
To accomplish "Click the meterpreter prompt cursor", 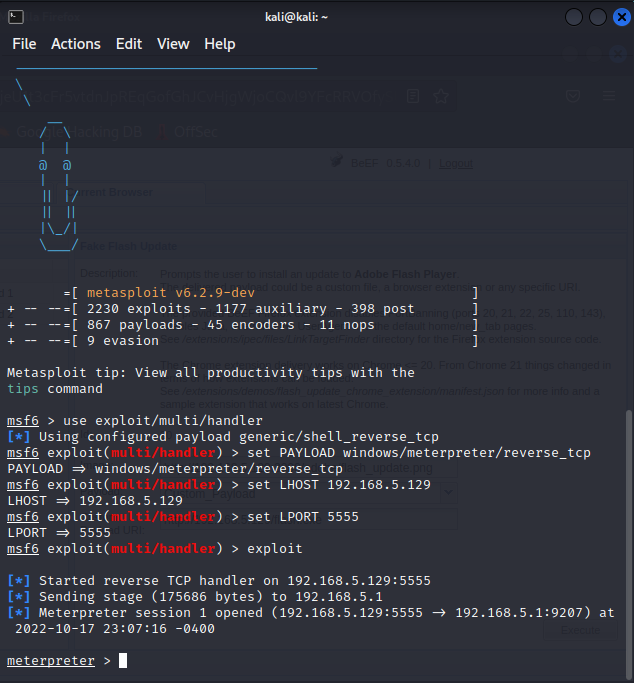I will (123, 660).
